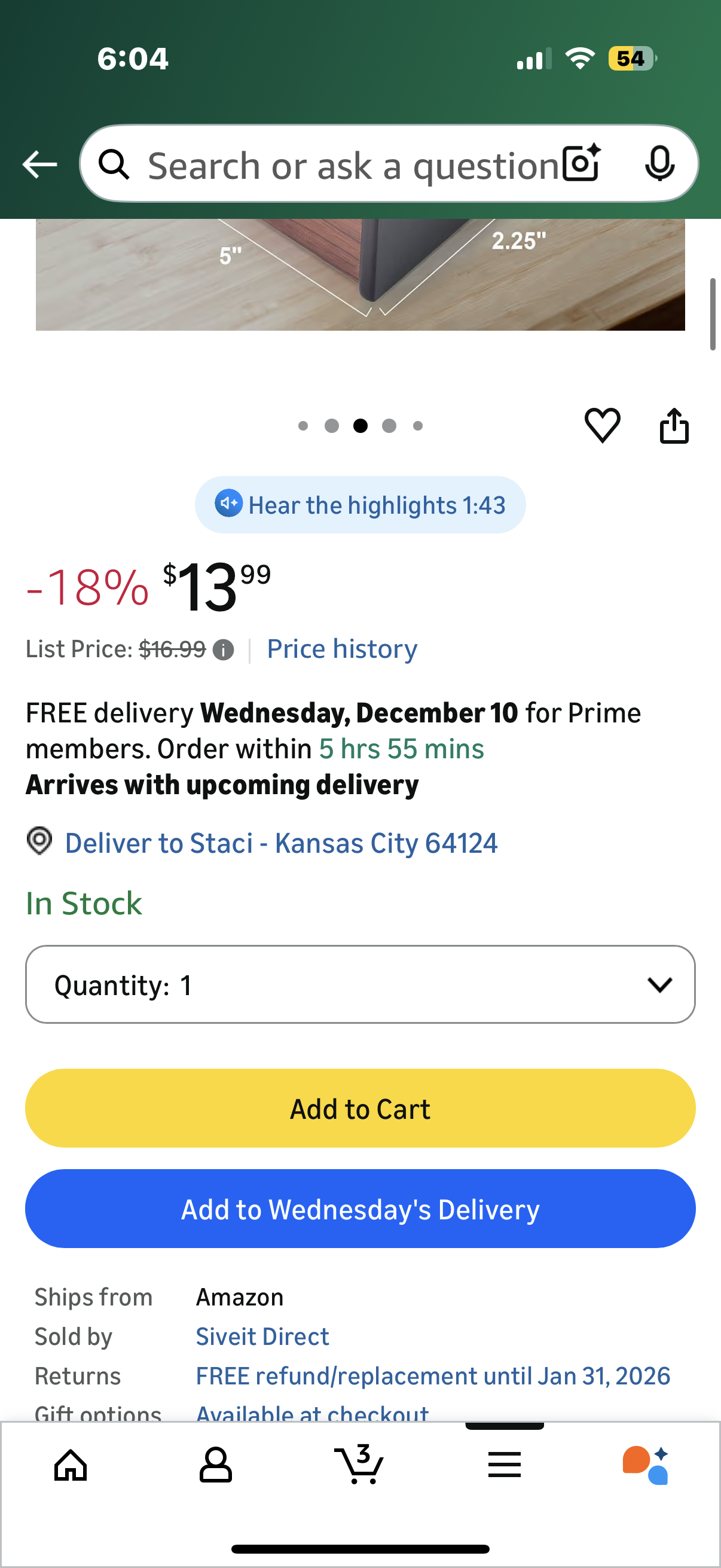Add item to wishlist with heart icon
The width and height of the screenshot is (721, 1568).
(603, 425)
